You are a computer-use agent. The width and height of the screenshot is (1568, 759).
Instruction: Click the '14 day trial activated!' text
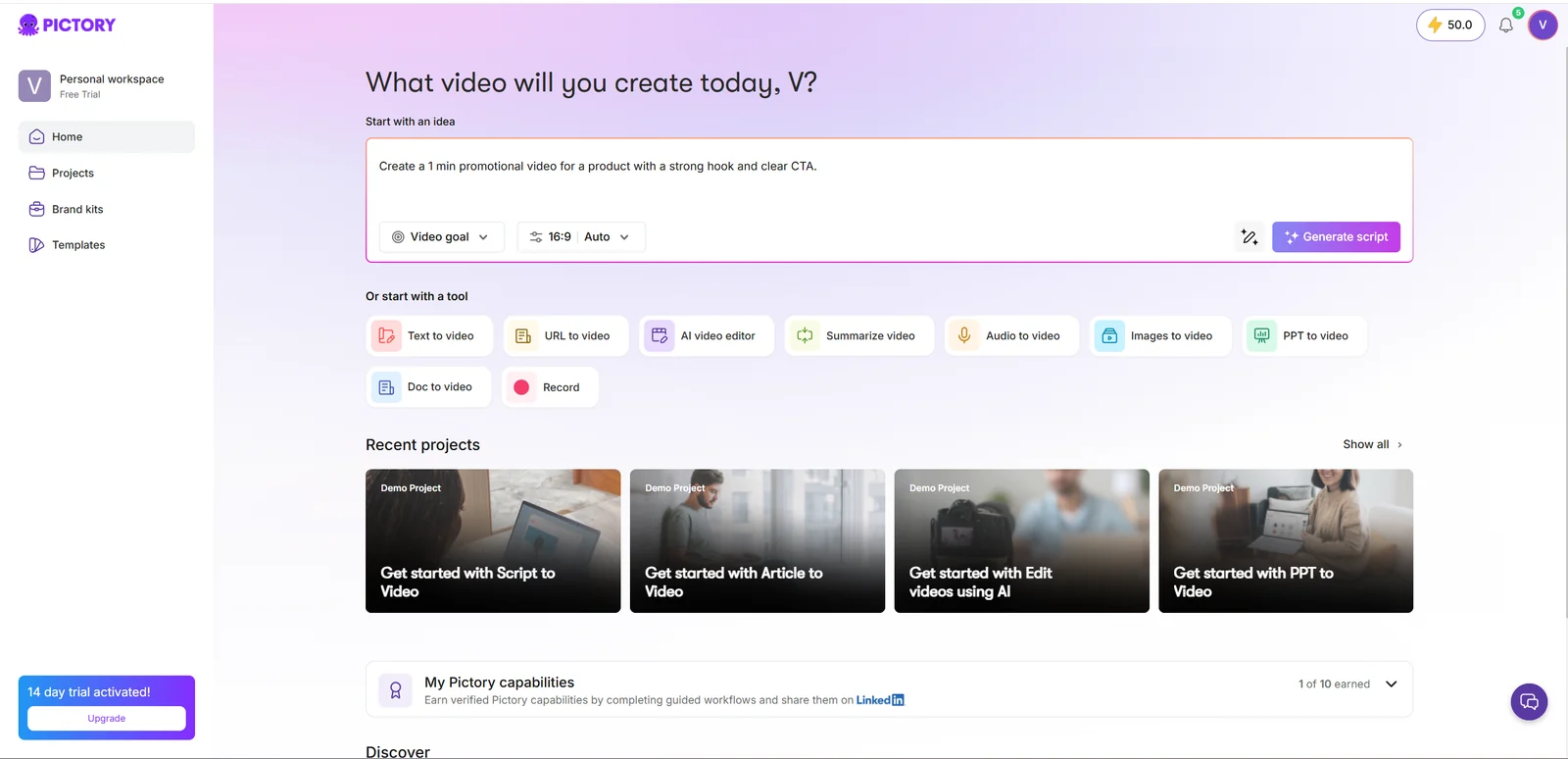(x=89, y=692)
